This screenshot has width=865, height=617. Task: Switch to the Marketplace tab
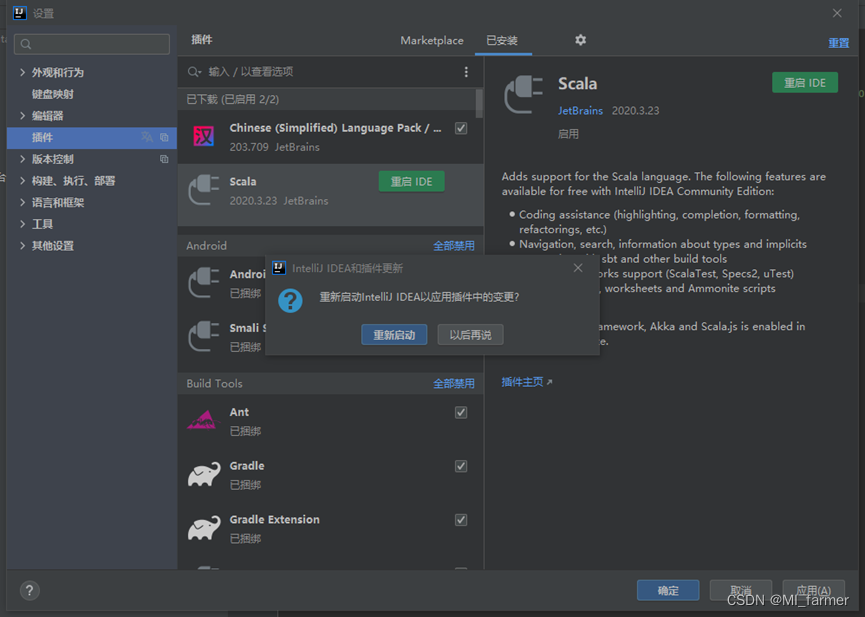[x=431, y=40]
